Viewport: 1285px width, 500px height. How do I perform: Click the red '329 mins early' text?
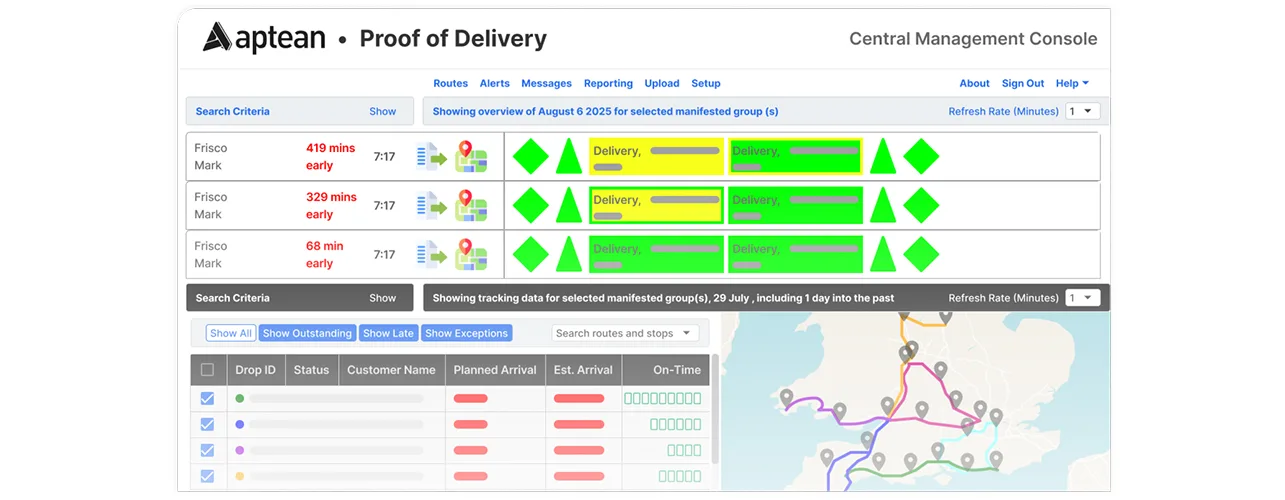(x=331, y=206)
